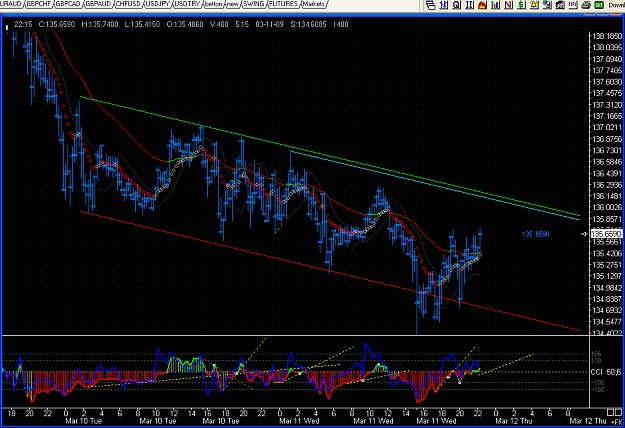Click the H:135.7400 high value in header
The height and width of the screenshot is (428, 625).
pos(100,24)
